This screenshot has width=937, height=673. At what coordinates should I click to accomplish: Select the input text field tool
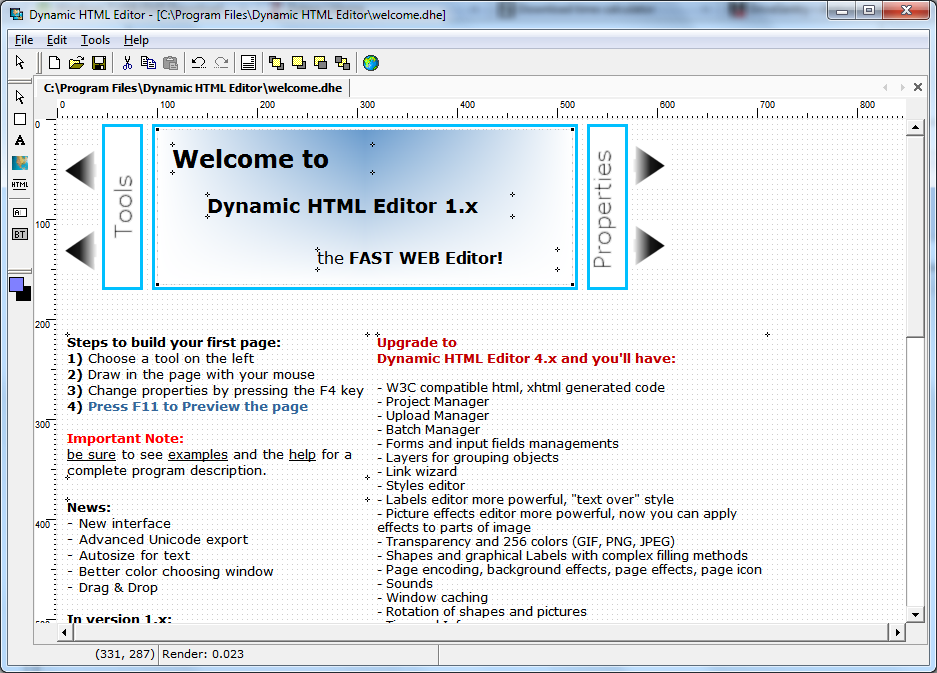[20, 212]
